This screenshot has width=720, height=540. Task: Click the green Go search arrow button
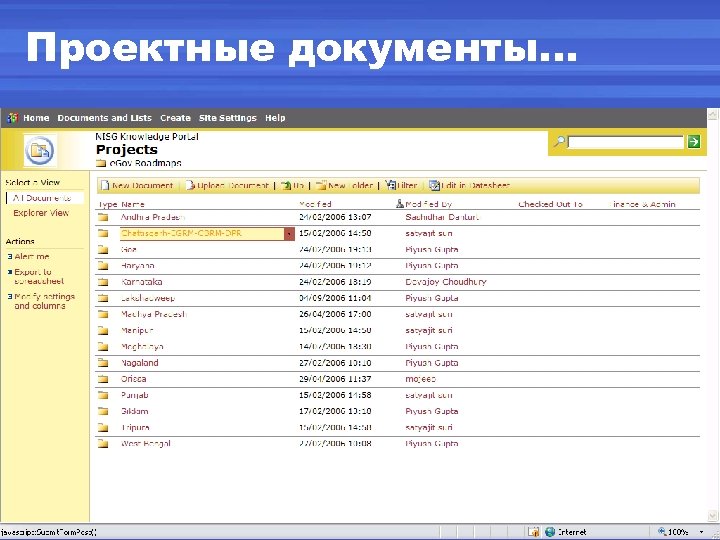pyautogui.click(x=694, y=142)
